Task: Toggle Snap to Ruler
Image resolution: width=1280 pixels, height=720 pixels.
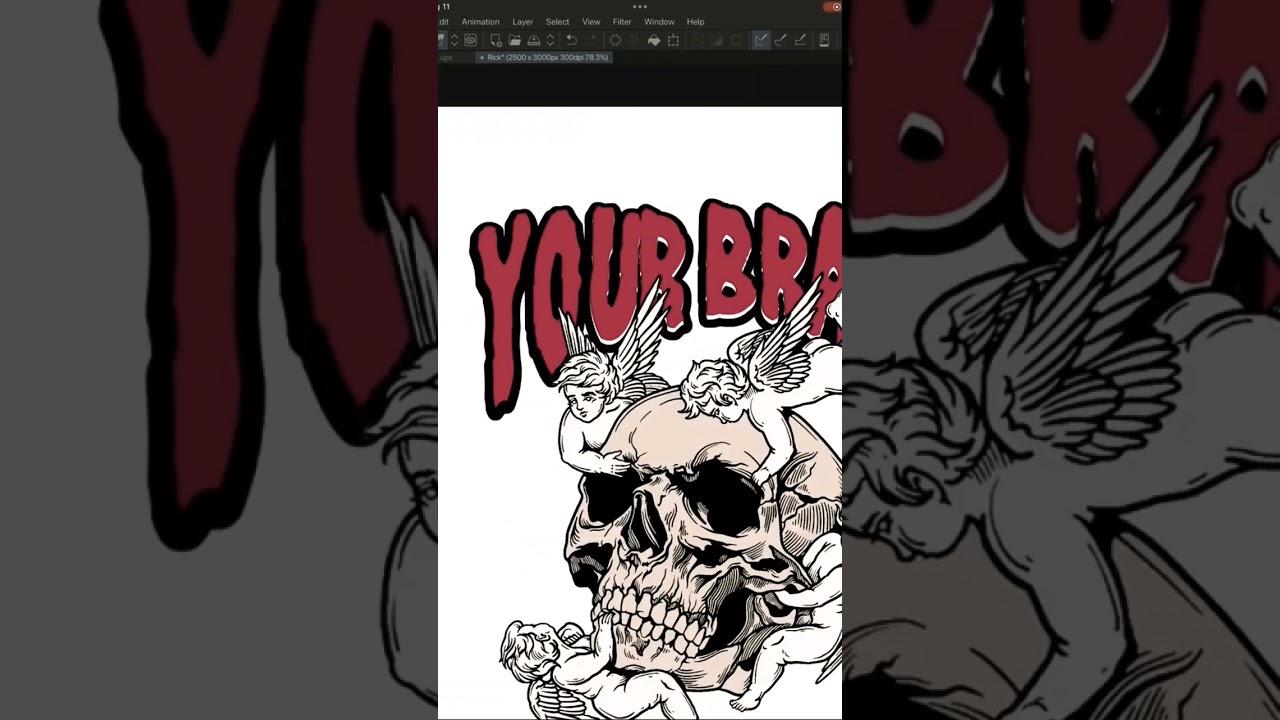Action: coord(761,40)
